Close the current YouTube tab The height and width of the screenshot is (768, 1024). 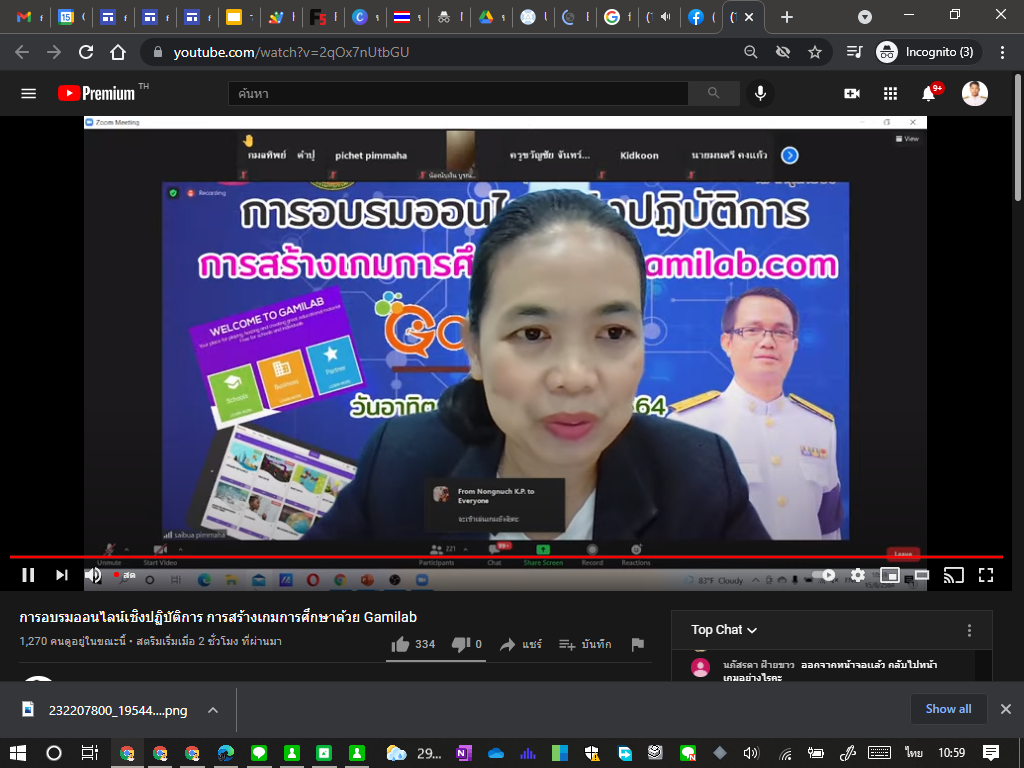(x=749, y=18)
